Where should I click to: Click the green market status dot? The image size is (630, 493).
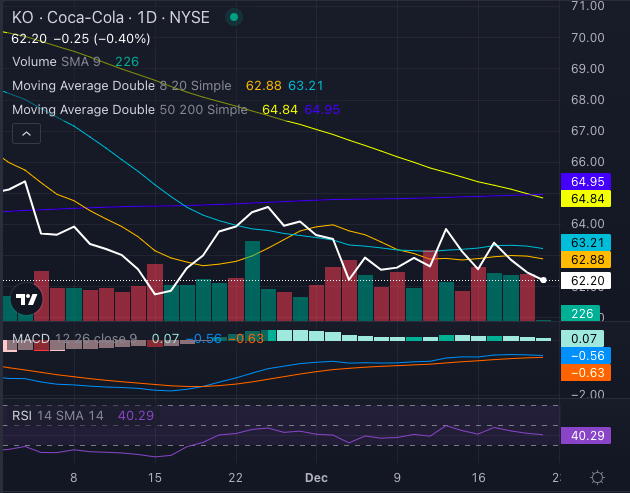click(233, 17)
